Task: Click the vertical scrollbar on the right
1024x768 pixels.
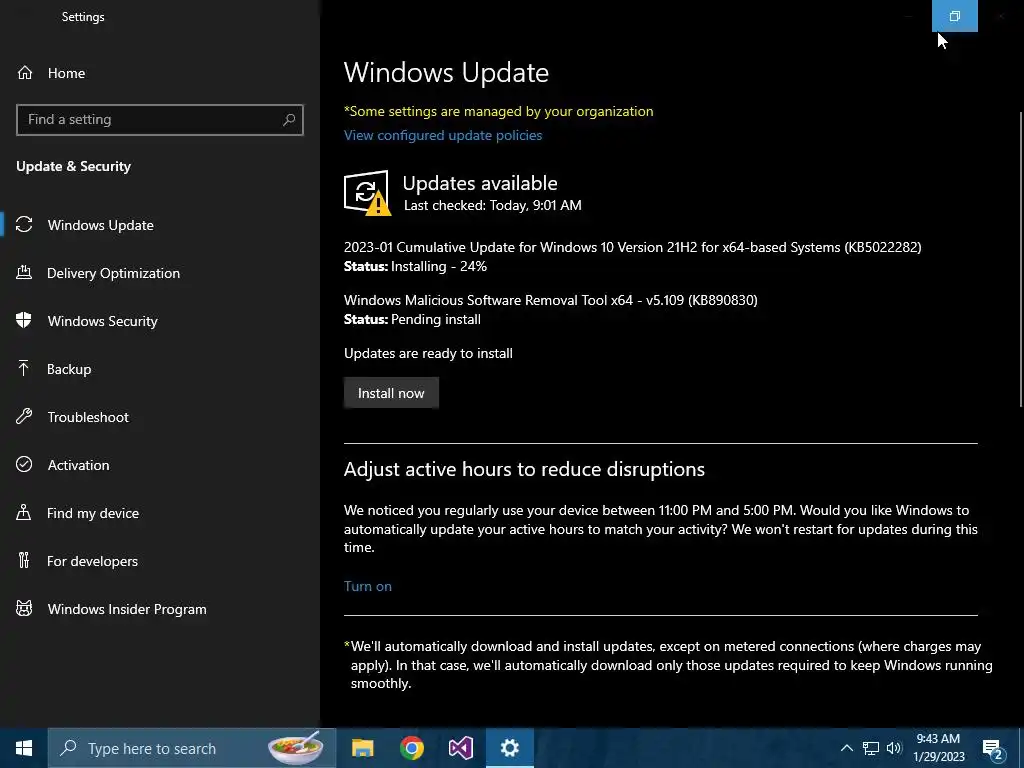Action: tap(1020, 260)
